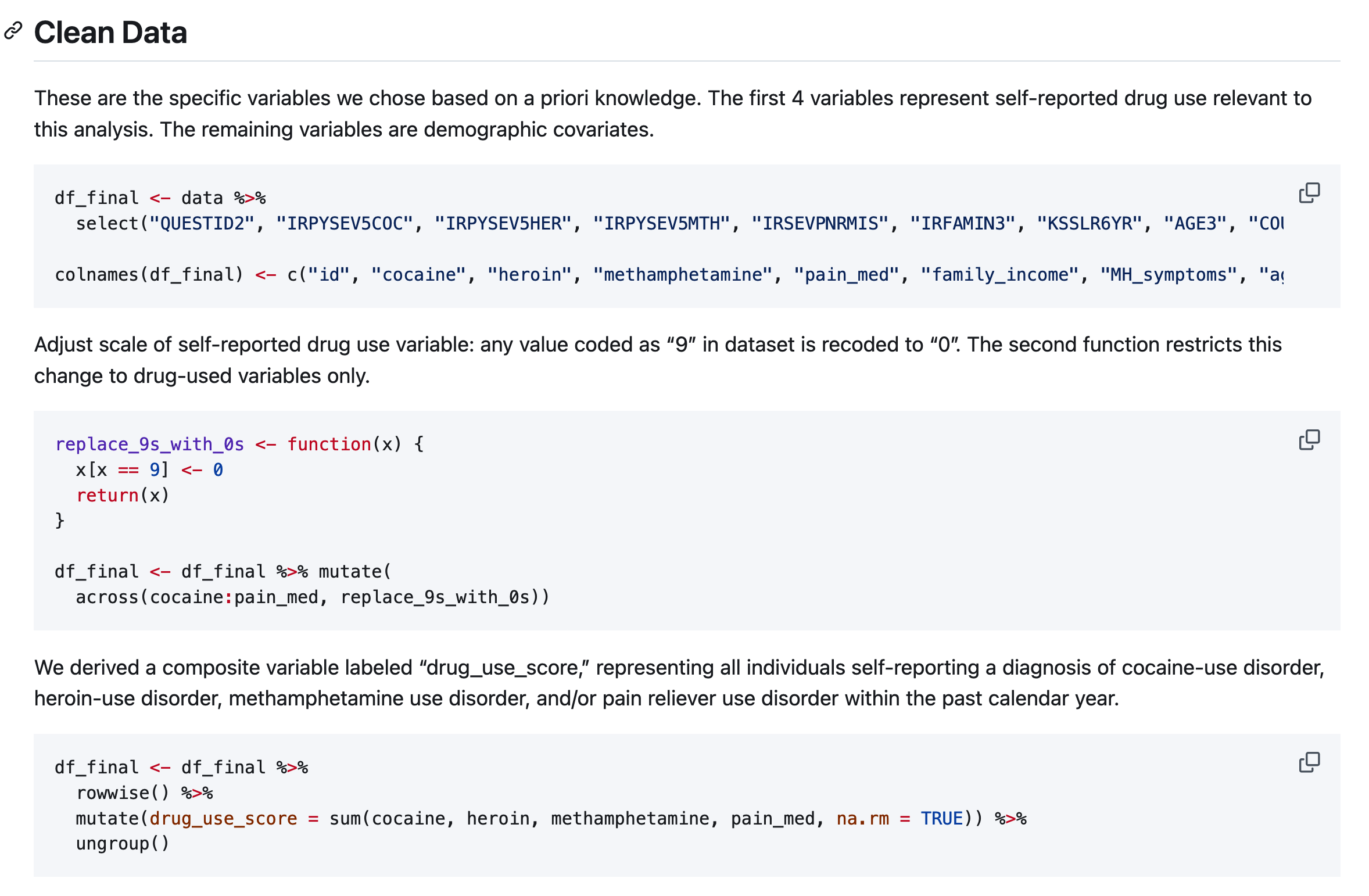Viewport: 1369px width, 896px height.
Task: Copy the drug_use_score mutate code block
Action: pyautogui.click(x=1309, y=762)
